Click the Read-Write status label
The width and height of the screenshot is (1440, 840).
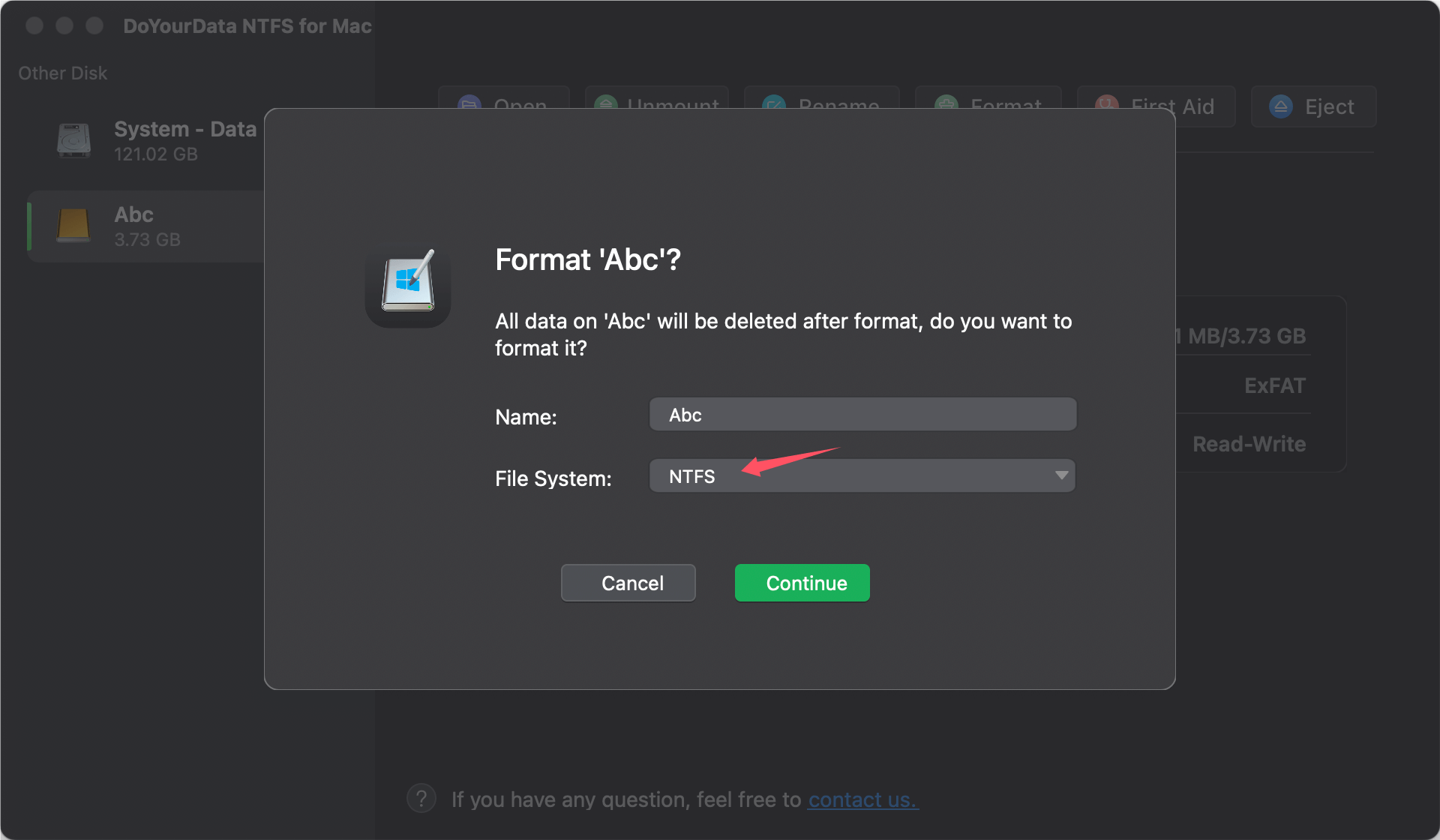coord(1249,443)
